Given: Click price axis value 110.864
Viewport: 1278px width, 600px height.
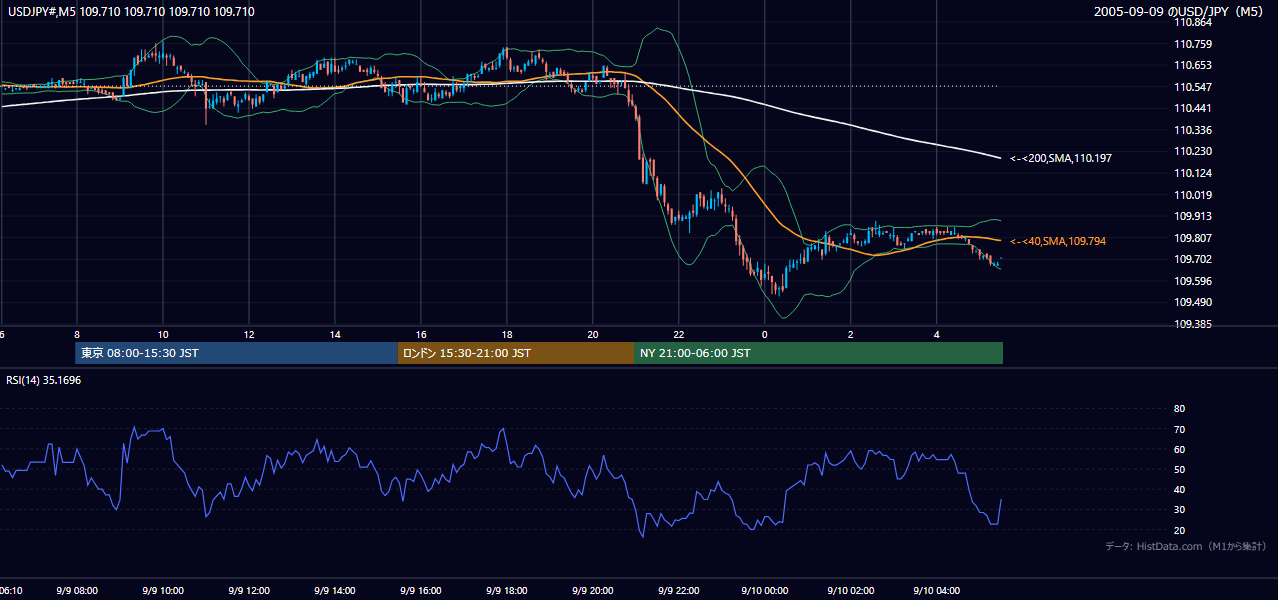Looking at the screenshot, I should pos(1194,22).
